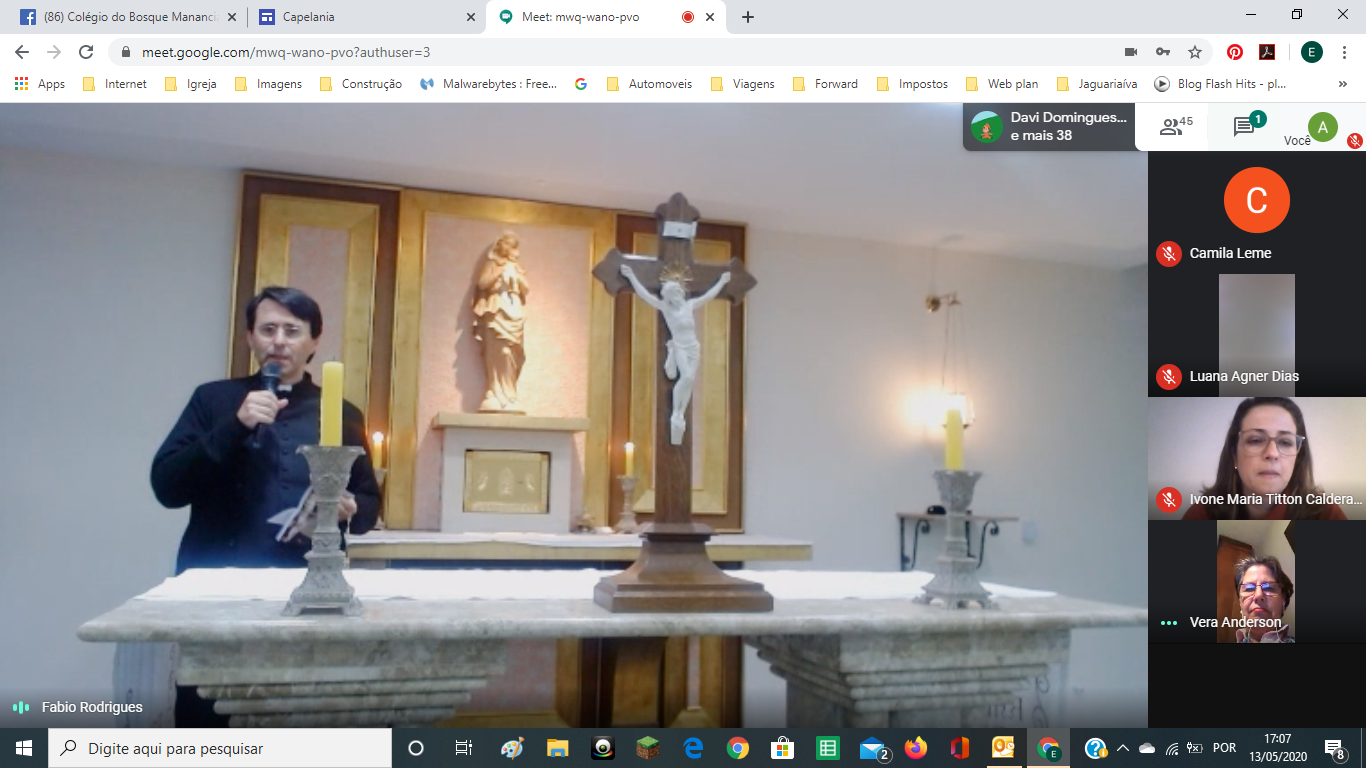The width and height of the screenshot is (1366, 768).
Task: Open the Construção bookmarks folder
Action: point(361,84)
